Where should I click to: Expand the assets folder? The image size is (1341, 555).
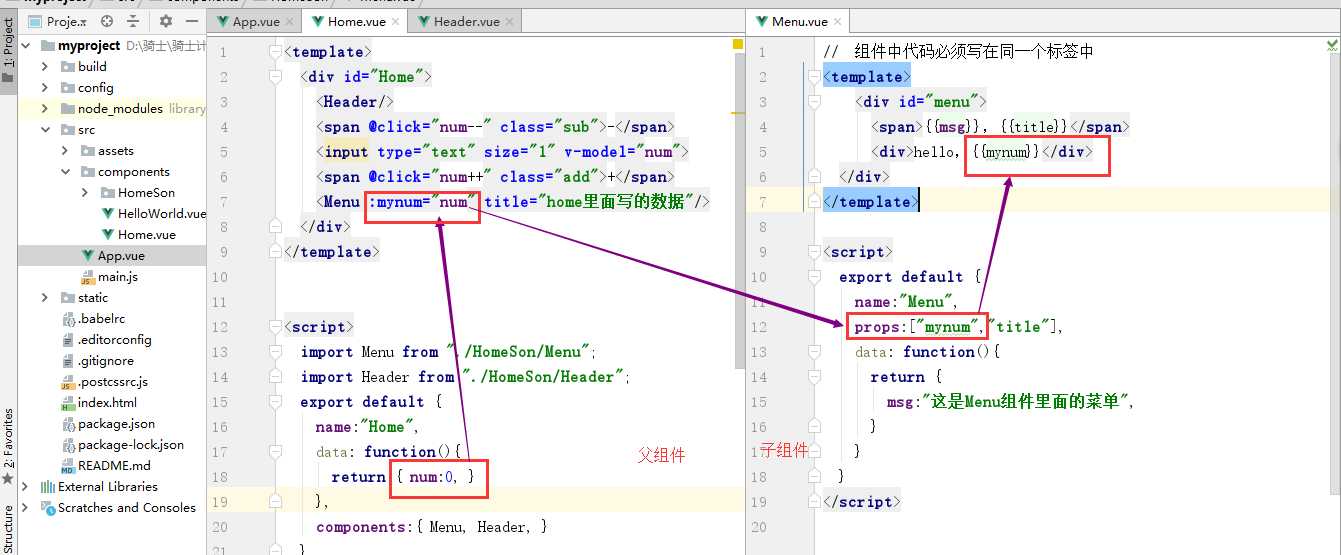(x=65, y=151)
